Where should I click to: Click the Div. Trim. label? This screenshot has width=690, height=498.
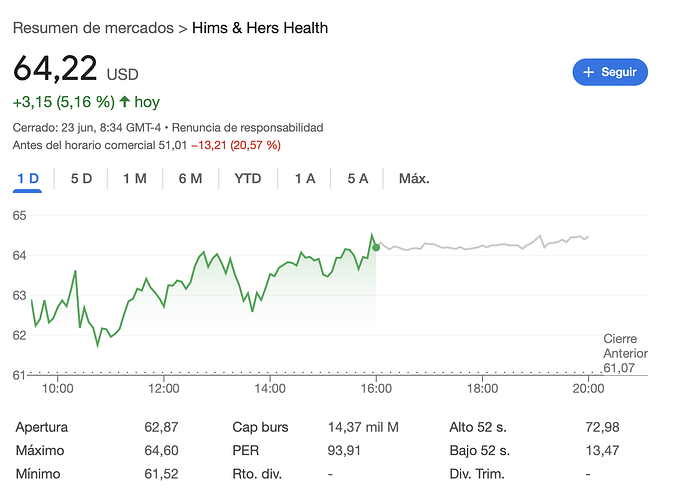pos(477,474)
